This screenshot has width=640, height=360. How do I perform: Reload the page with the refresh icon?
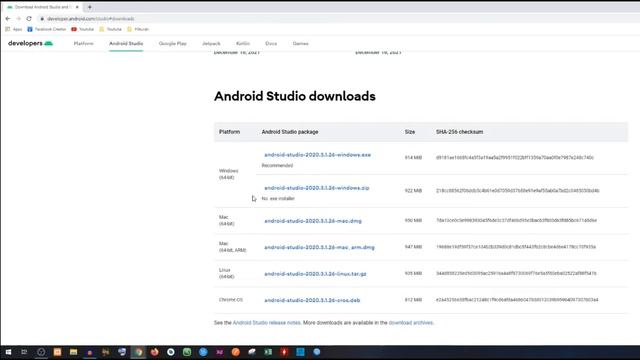tap(29, 19)
